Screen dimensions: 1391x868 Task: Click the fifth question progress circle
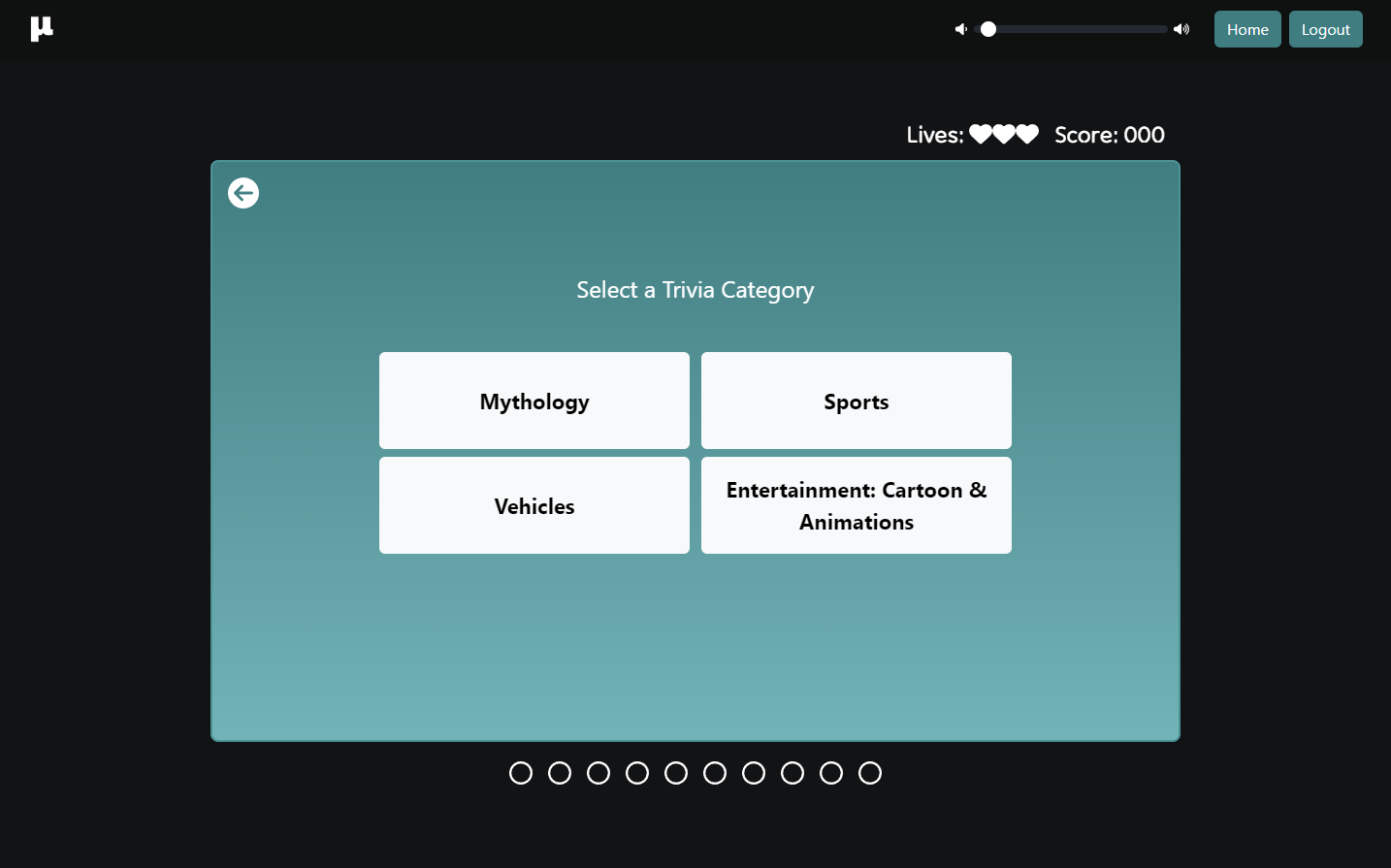(x=676, y=773)
